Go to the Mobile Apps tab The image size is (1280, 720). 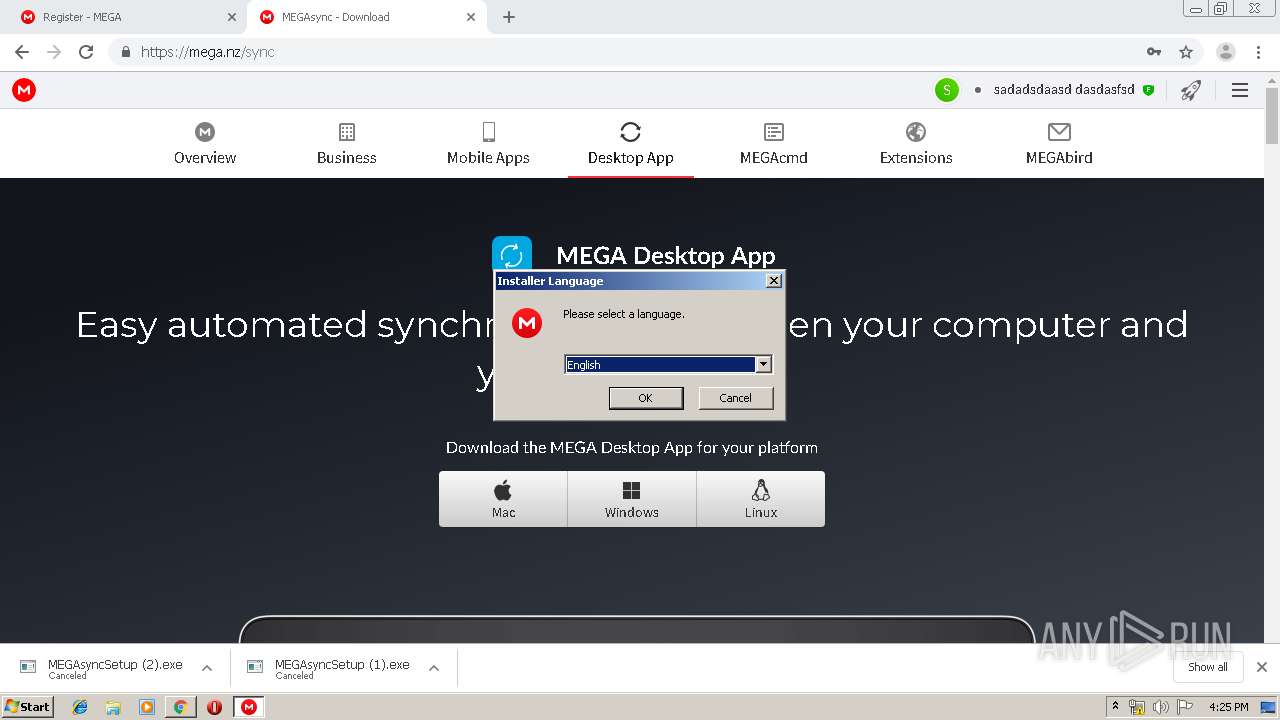[488, 144]
